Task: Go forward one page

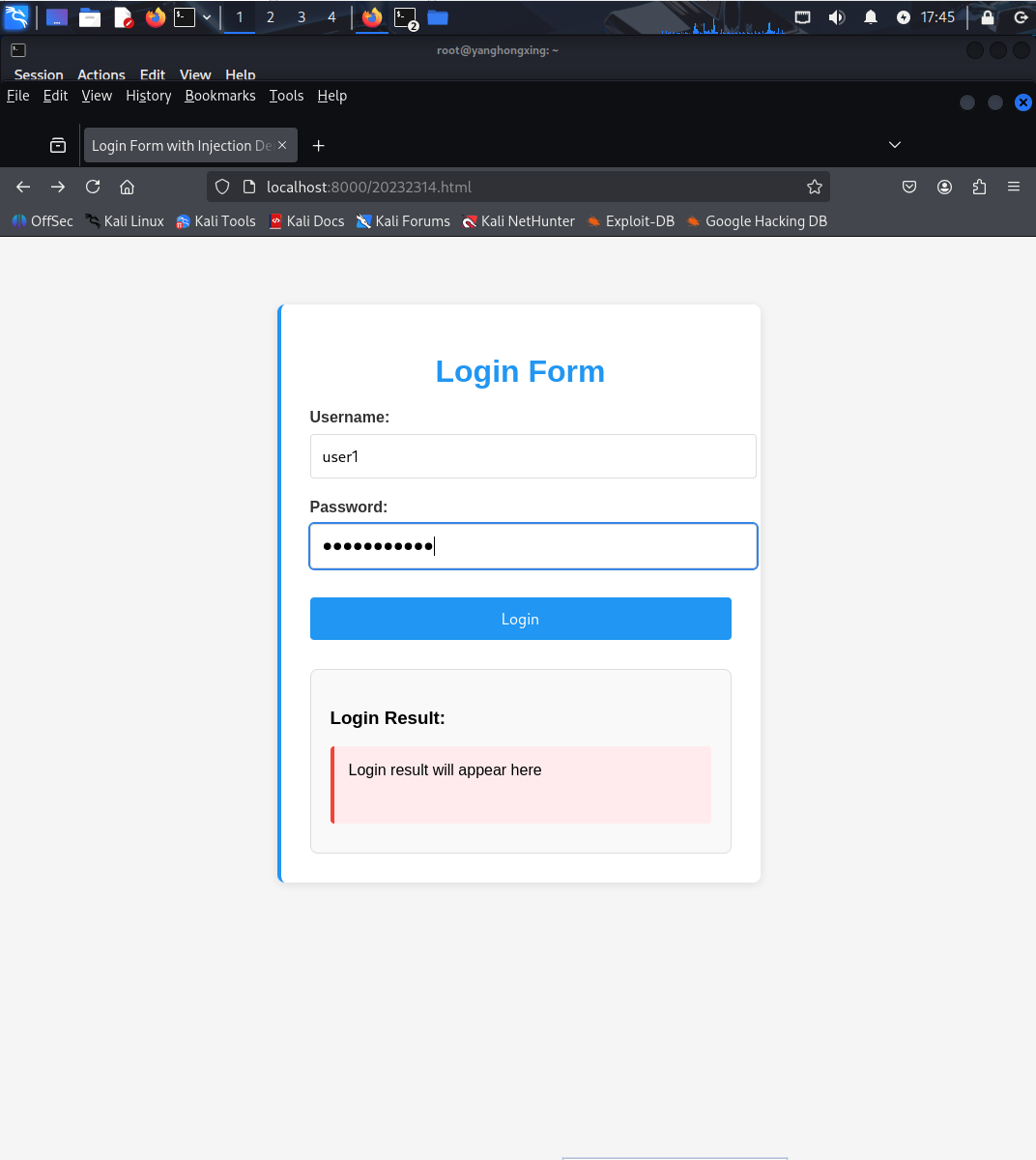Action: [x=58, y=187]
